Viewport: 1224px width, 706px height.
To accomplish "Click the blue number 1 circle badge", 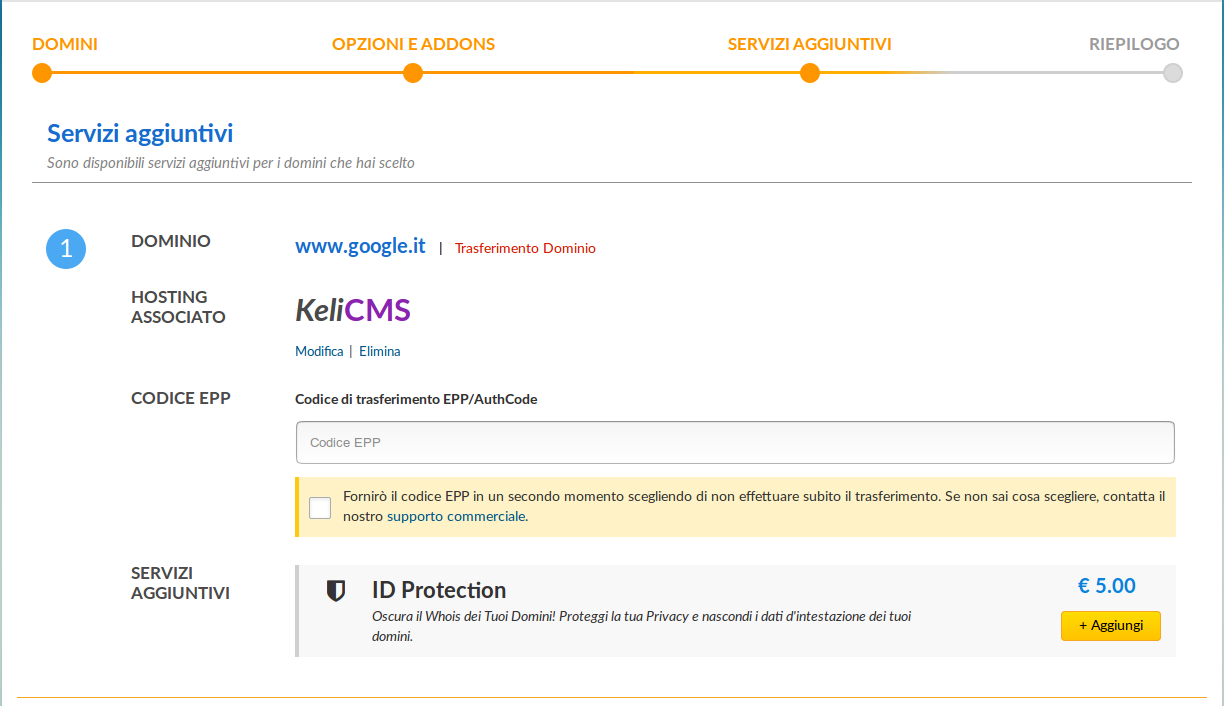I will (66, 249).
